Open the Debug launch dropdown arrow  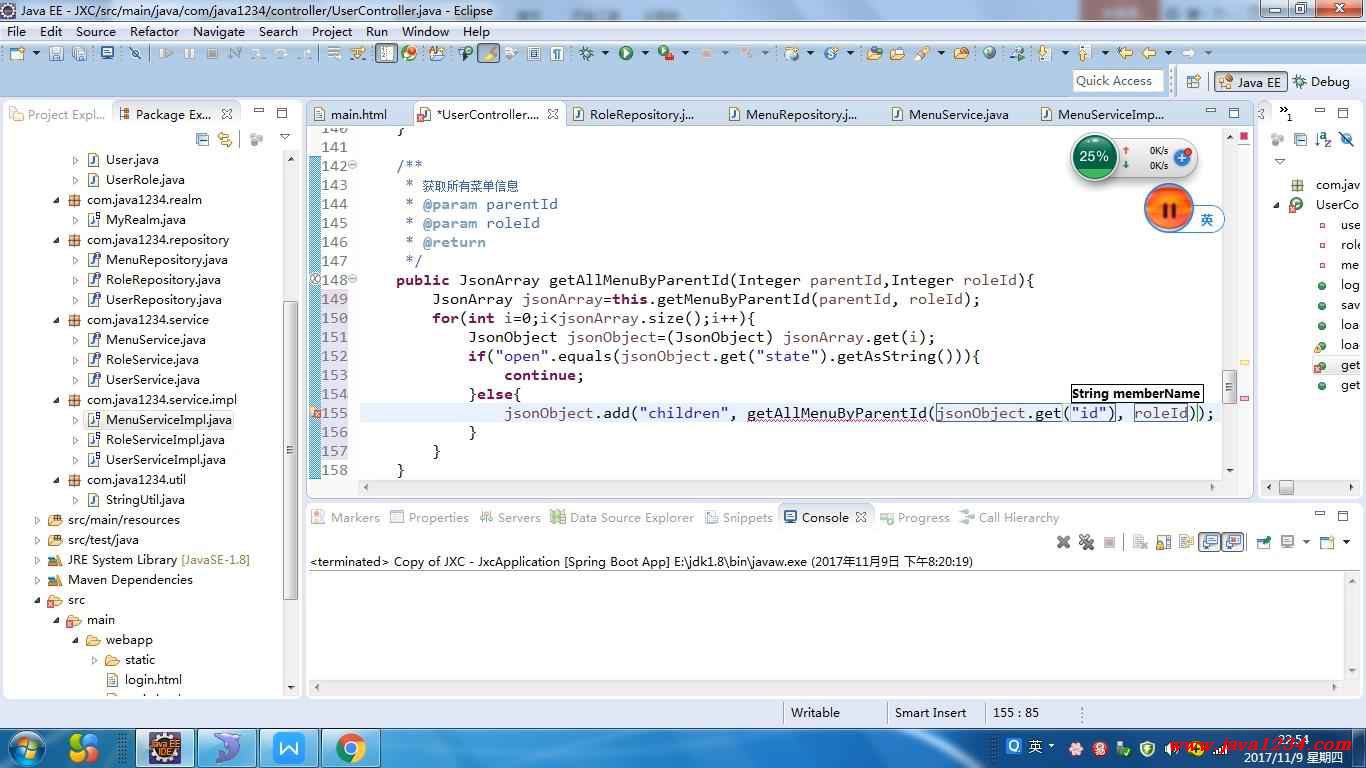pyautogui.click(x=605, y=53)
